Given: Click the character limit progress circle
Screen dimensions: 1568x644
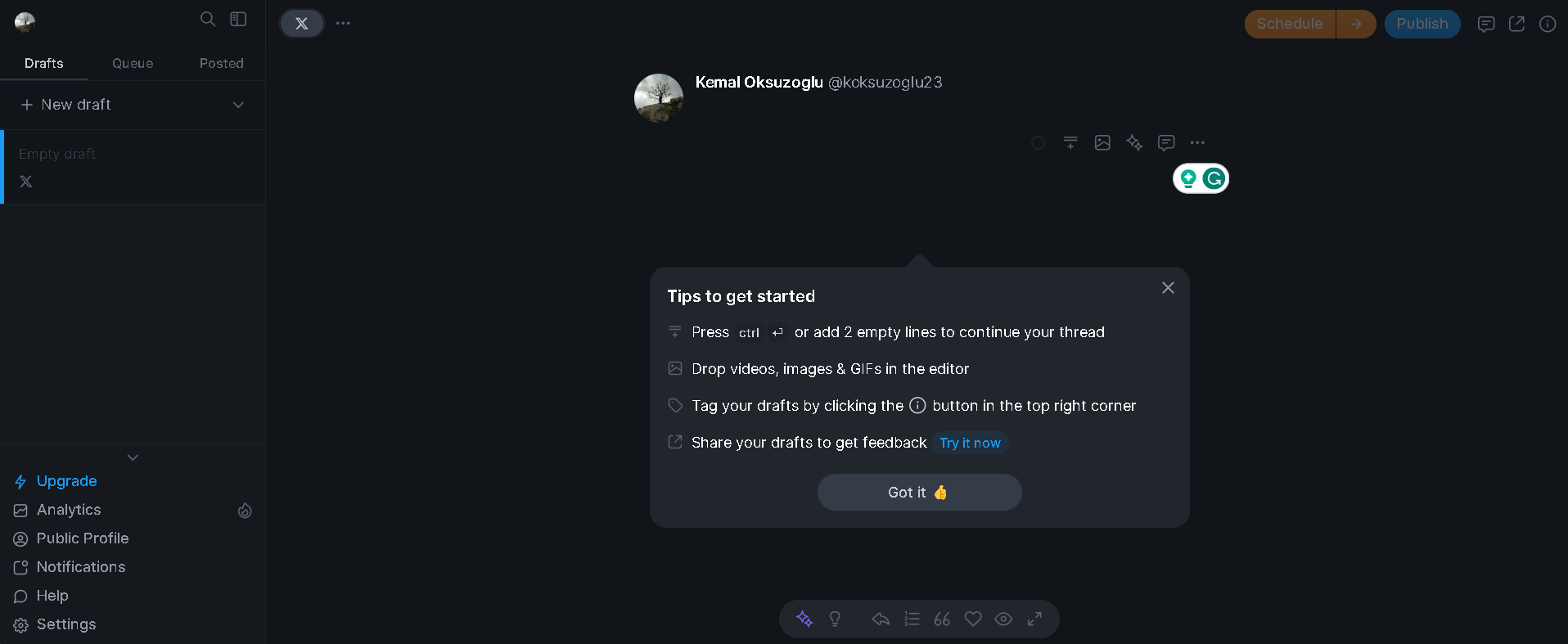Looking at the screenshot, I should [x=1038, y=142].
